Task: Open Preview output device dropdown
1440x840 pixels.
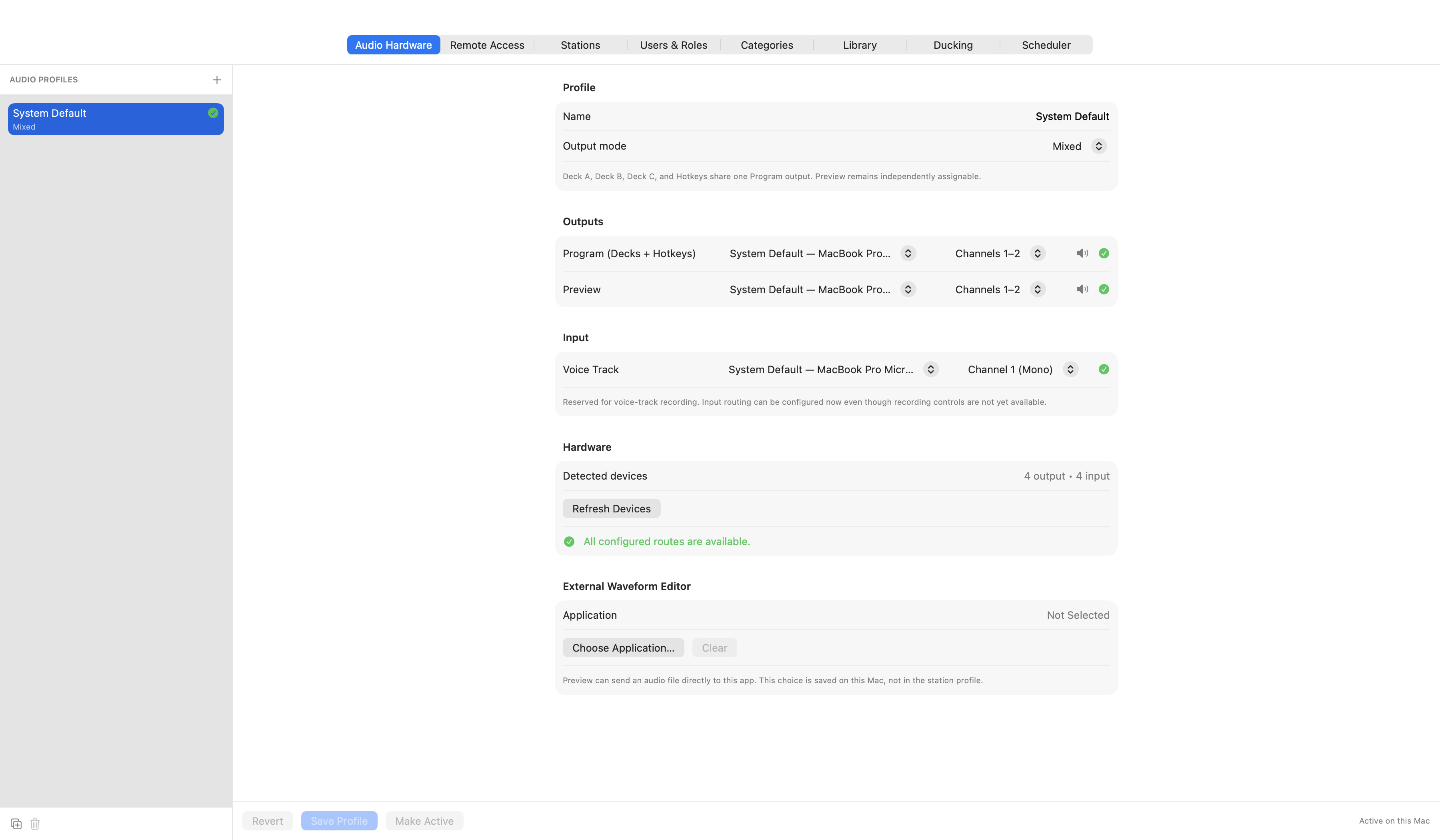Action: (x=822, y=289)
